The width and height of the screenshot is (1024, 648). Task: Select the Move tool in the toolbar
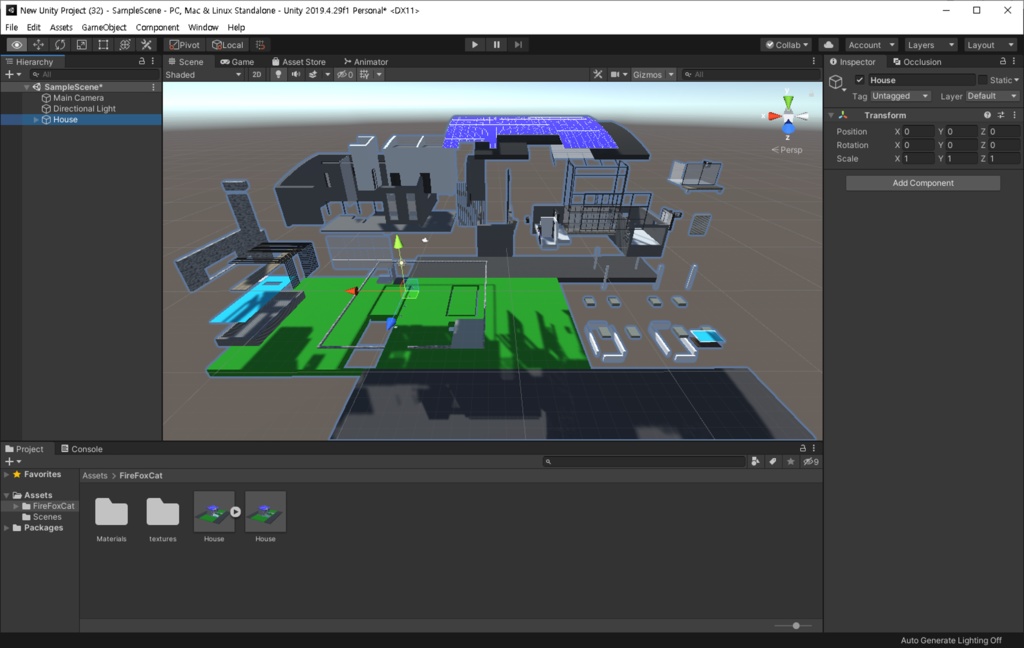pos(38,44)
